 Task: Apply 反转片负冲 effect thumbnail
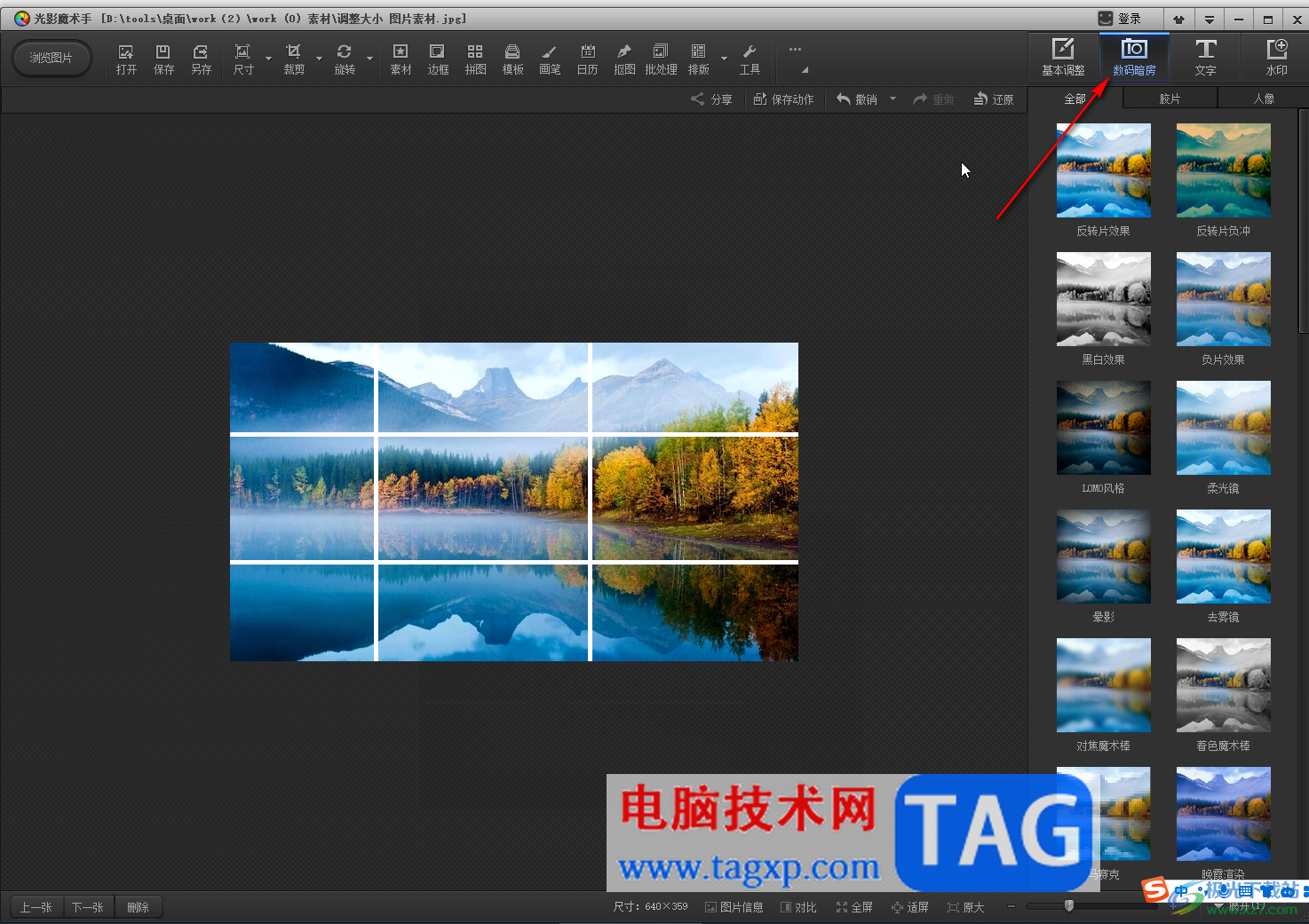pyautogui.click(x=1223, y=170)
